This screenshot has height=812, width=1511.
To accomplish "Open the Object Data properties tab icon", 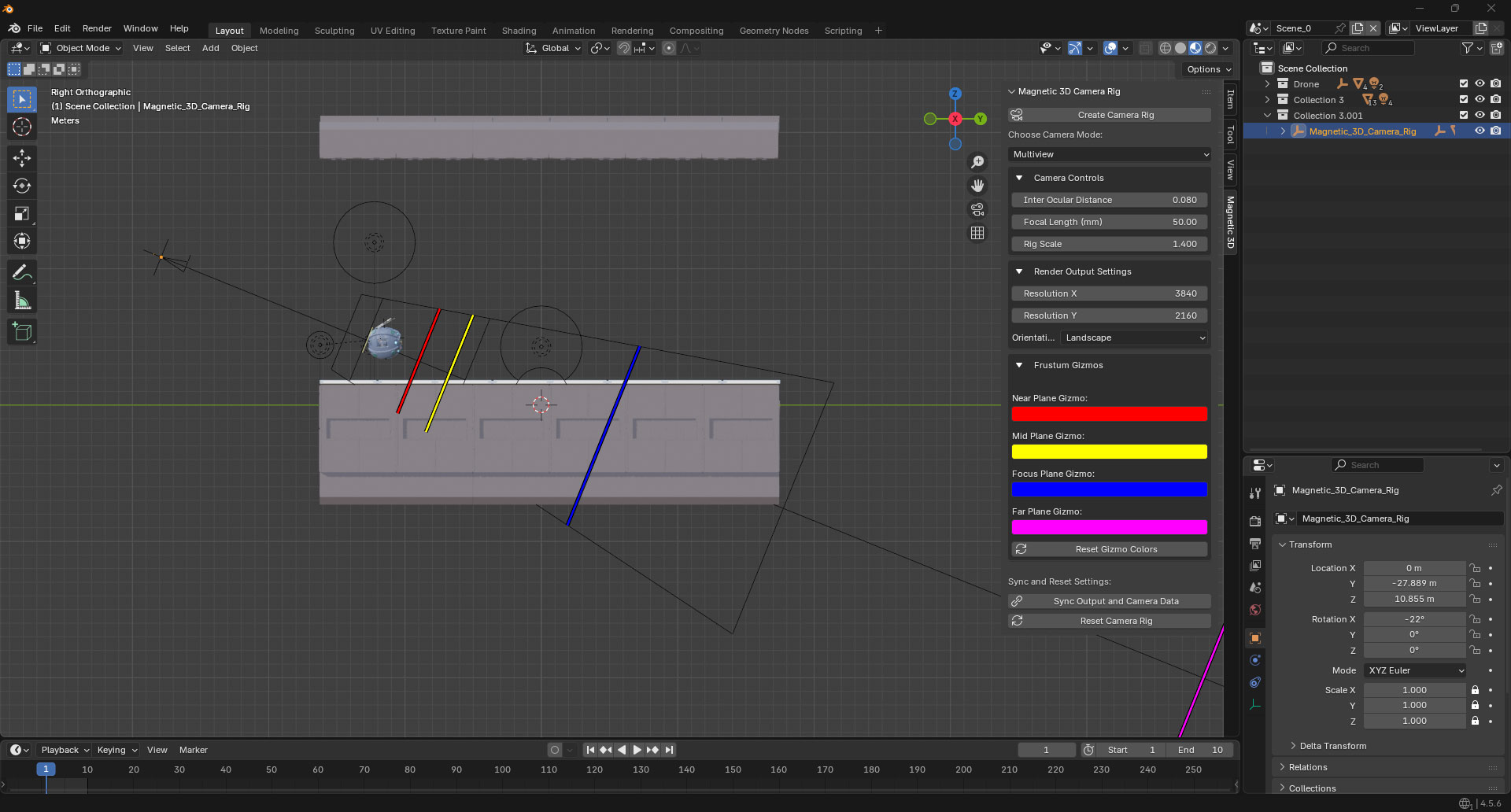I will [x=1255, y=705].
